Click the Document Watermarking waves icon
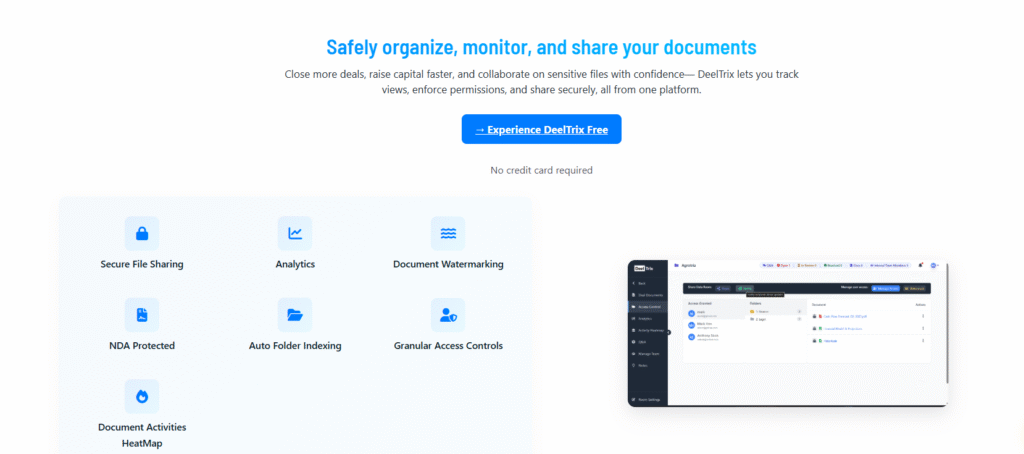 coord(448,234)
